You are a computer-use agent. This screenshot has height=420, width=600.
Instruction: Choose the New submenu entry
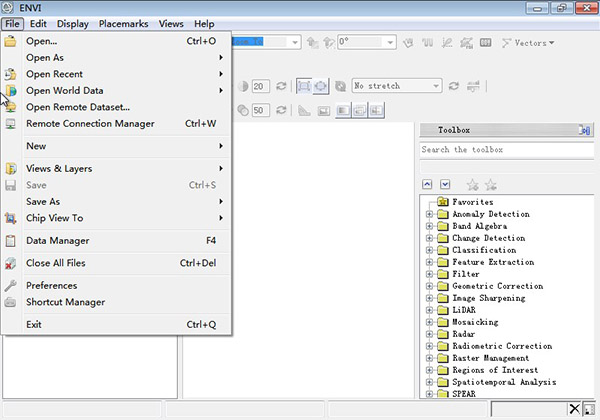(x=117, y=146)
